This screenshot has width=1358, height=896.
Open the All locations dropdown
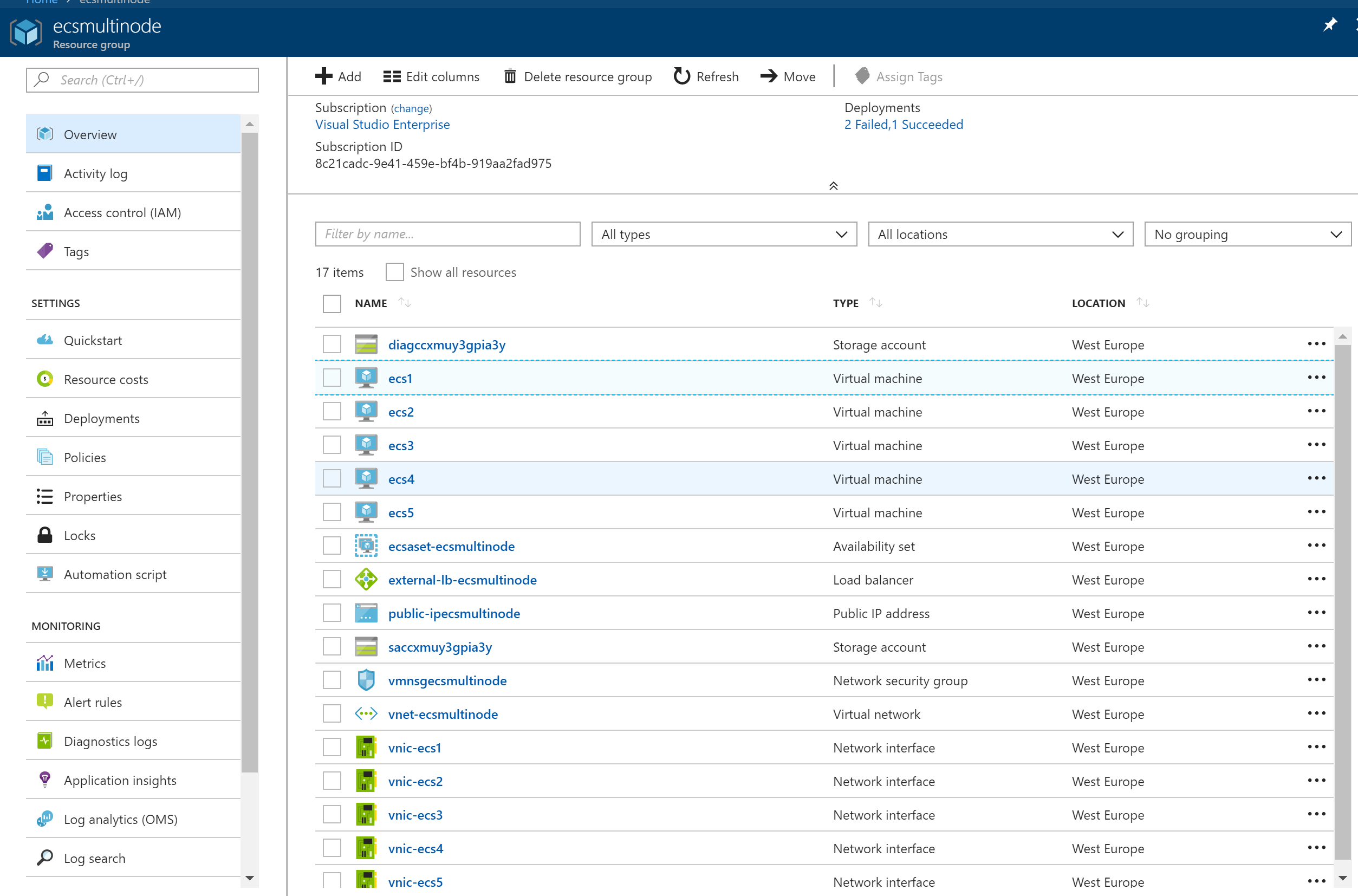click(x=1000, y=234)
